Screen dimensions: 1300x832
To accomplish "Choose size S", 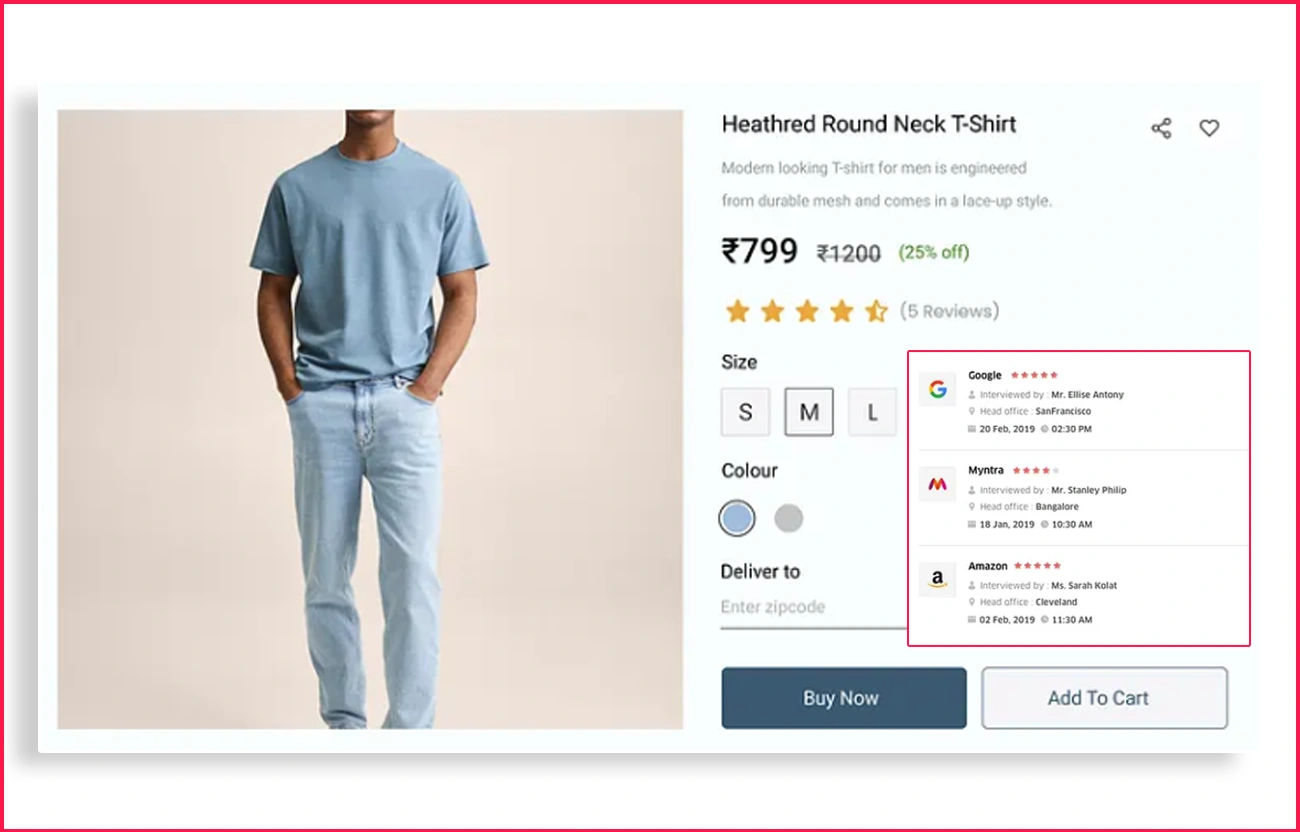I will coord(745,412).
